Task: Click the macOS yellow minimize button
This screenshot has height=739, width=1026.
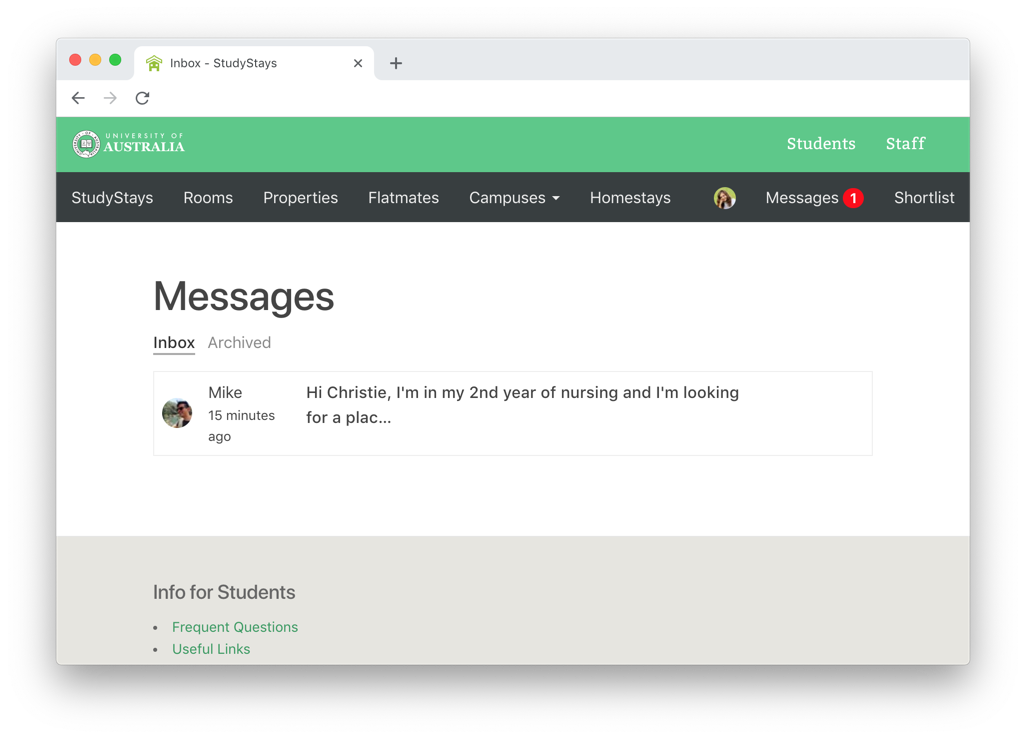Action: click(95, 60)
